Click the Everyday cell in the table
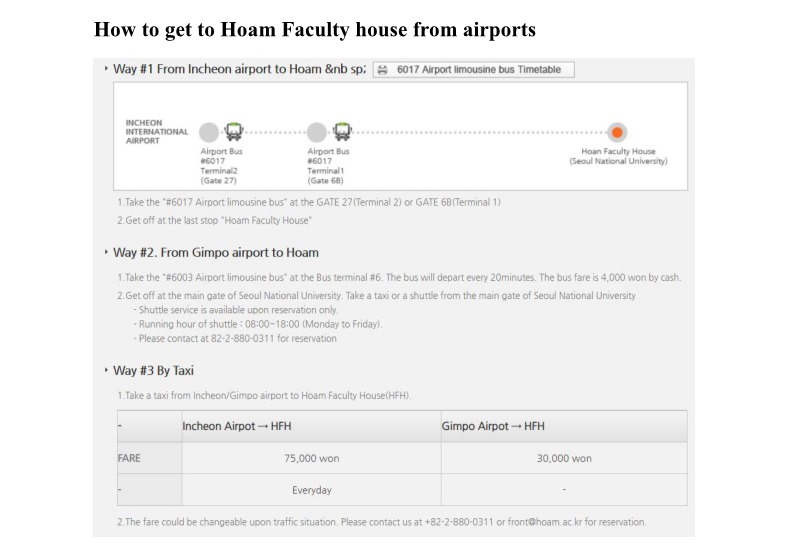Image resolution: width=789 pixels, height=546 pixels. (311, 490)
